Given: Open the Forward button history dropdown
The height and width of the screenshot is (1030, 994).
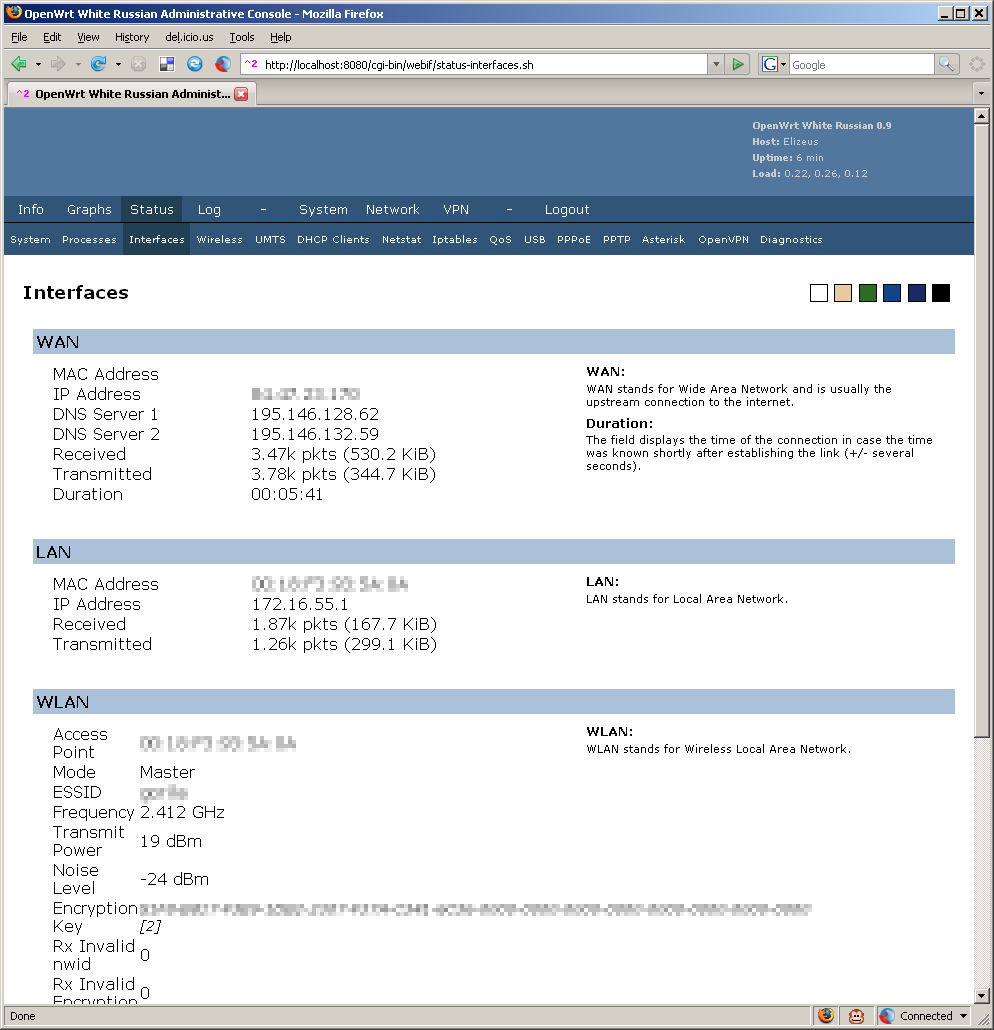Looking at the screenshot, I should pos(78,64).
